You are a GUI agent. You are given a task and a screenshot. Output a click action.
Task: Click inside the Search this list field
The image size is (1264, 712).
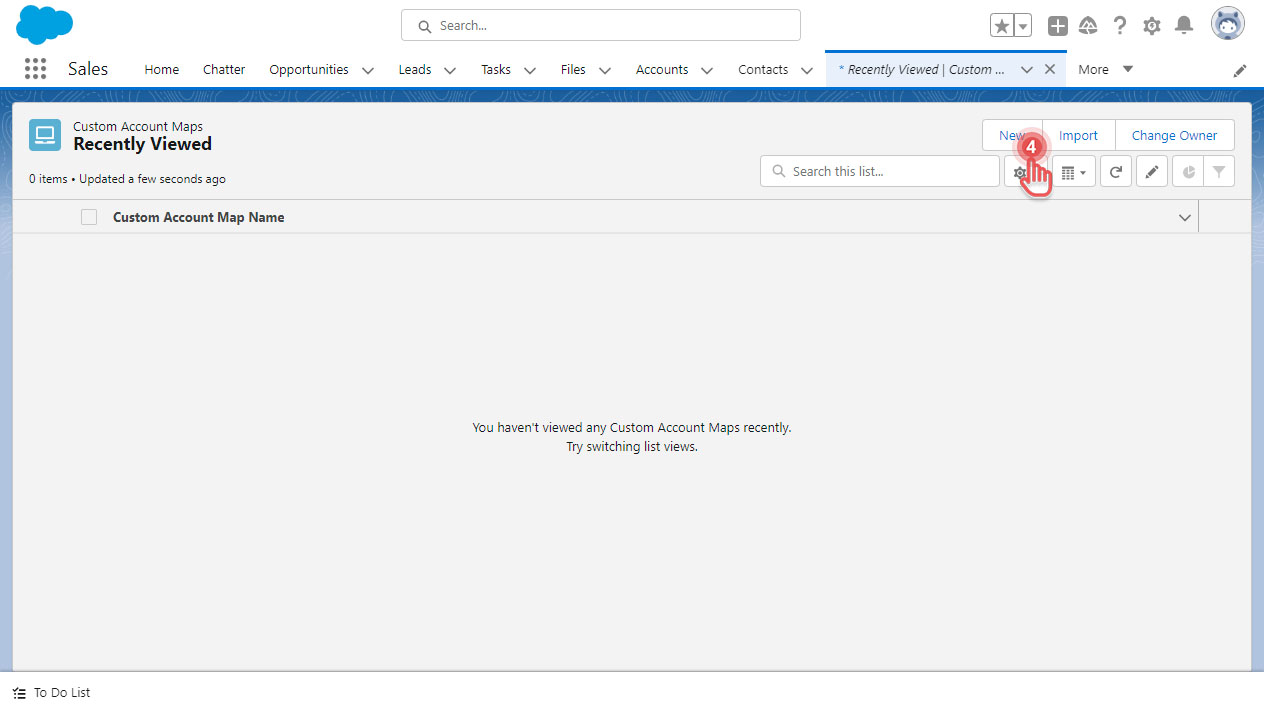[880, 171]
